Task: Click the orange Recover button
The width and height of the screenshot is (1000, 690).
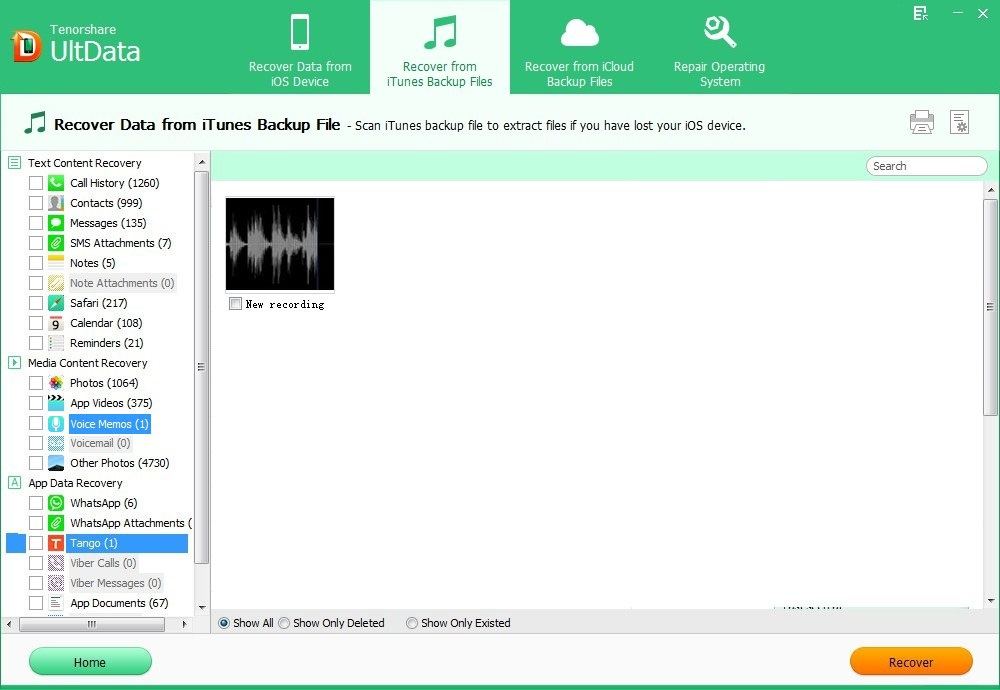Action: (x=910, y=661)
